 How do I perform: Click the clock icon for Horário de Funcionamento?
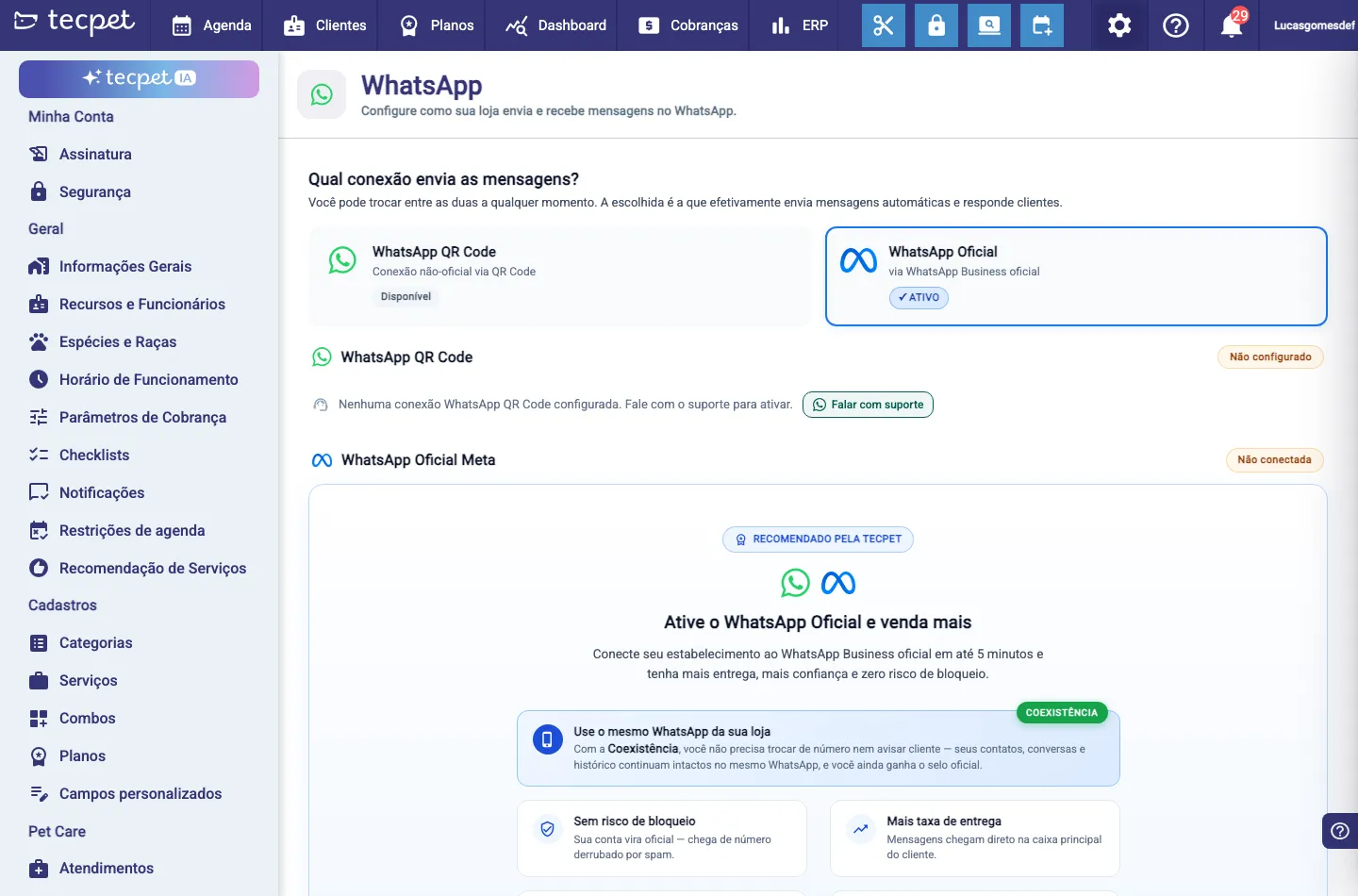(x=39, y=379)
